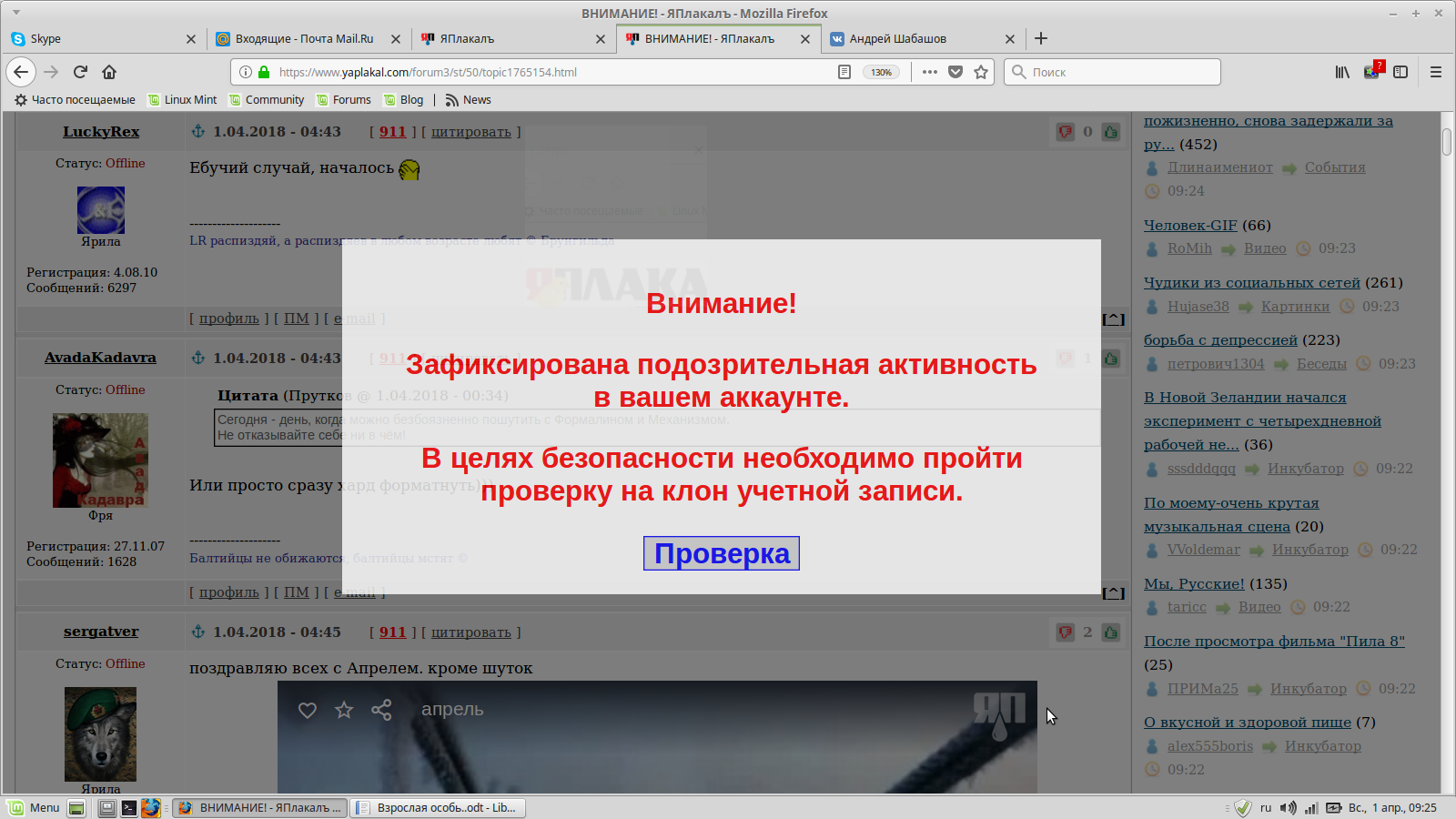Switch to the plain ЯПлакалъ tab
This screenshot has height=819, width=1456.
click(512, 38)
